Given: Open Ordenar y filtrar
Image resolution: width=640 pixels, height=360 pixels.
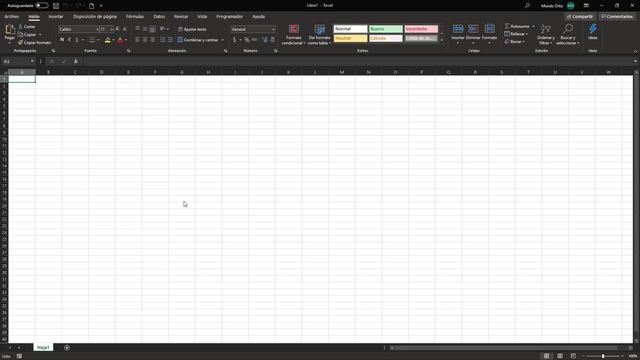Looking at the screenshot, I should point(545,34).
